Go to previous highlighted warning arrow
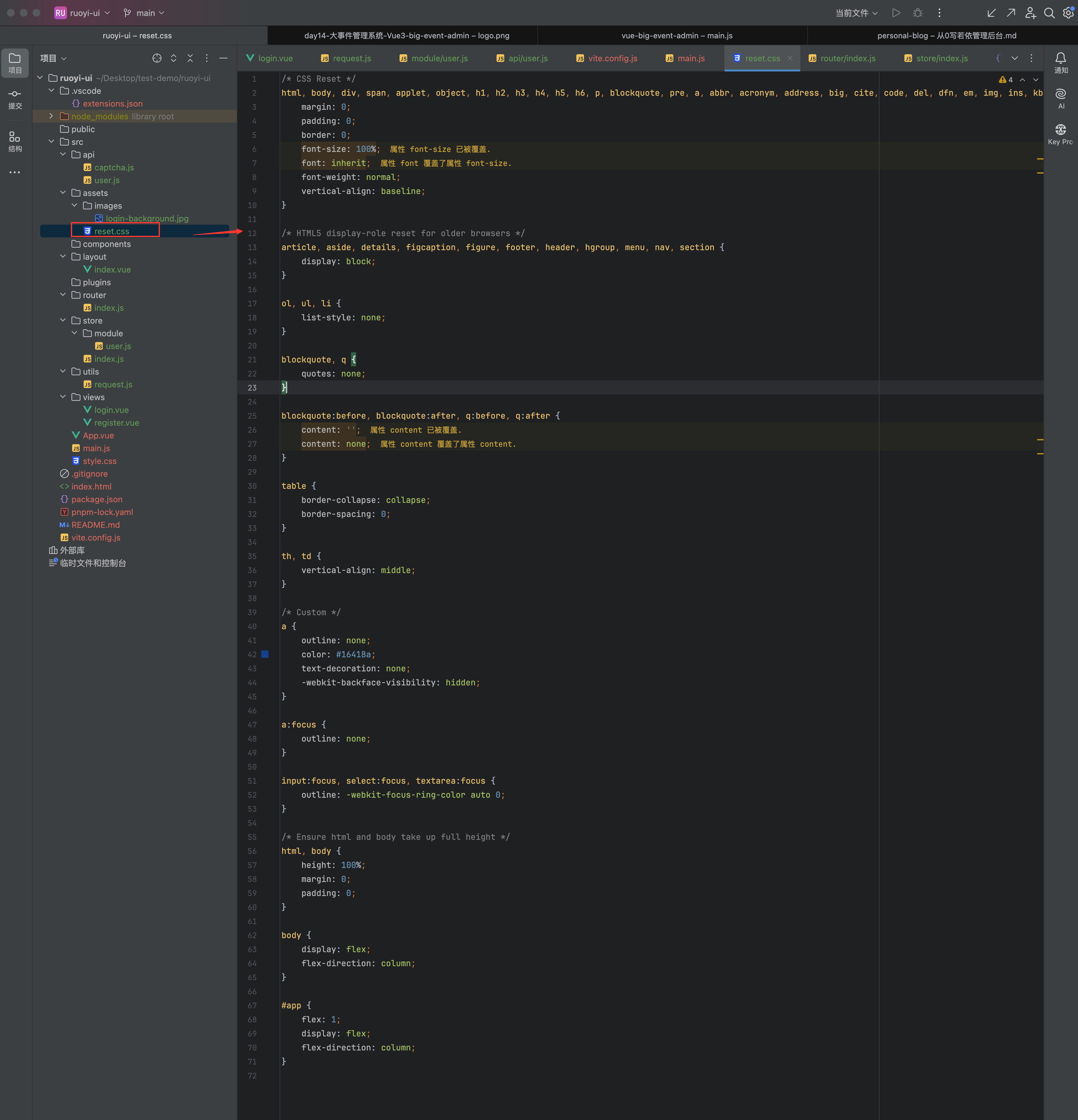 click(x=1022, y=79)
